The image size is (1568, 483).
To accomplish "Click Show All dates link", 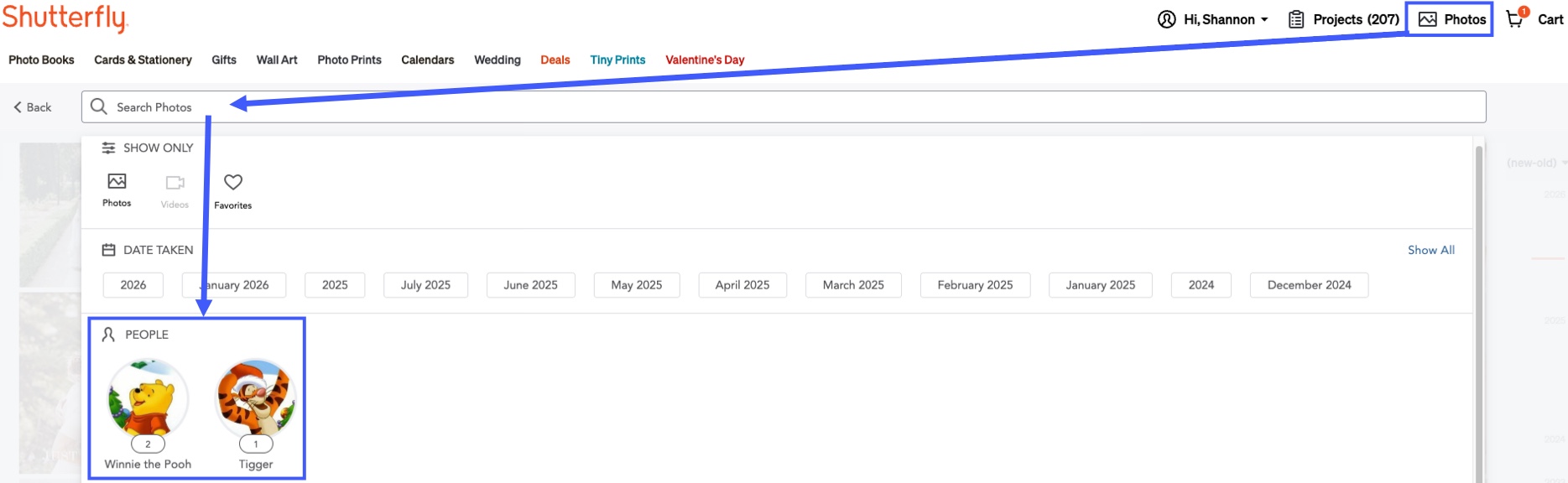I will [x=1431, y=250].
